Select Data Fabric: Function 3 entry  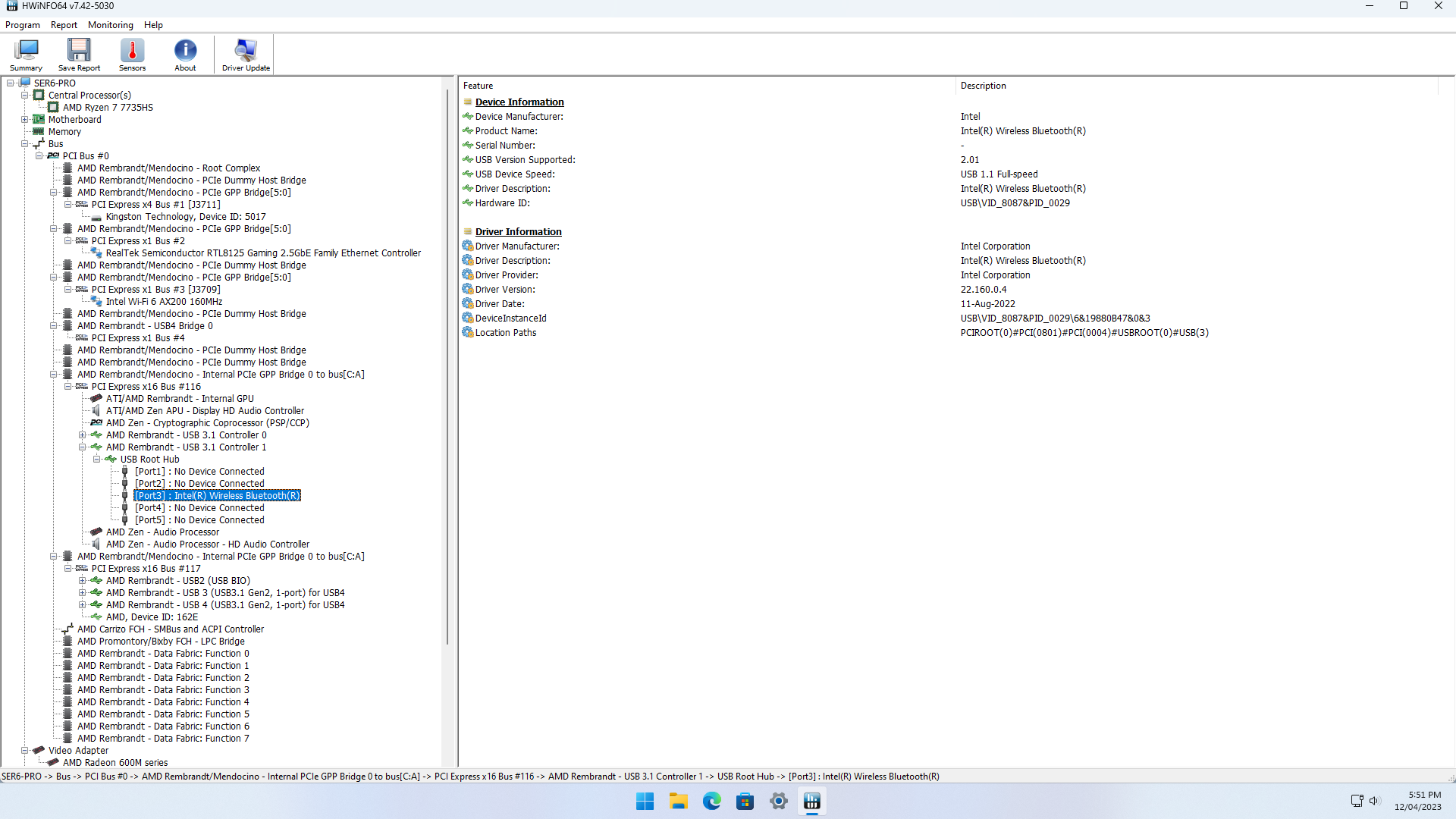(x=163, y=689)
